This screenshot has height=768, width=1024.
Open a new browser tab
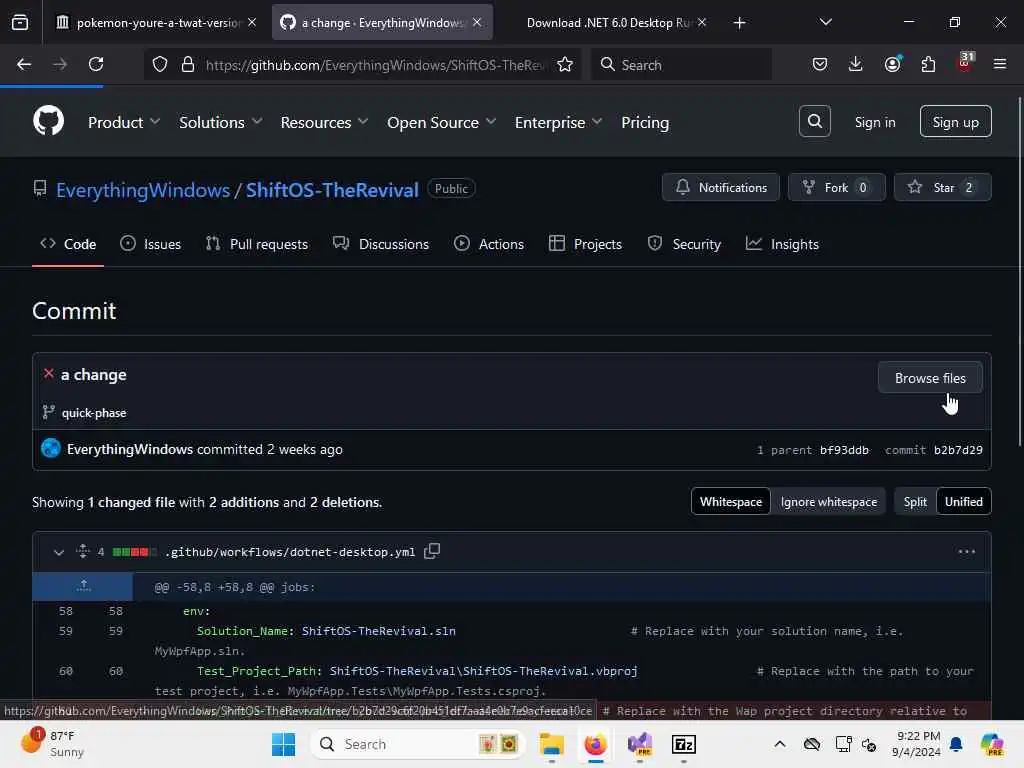(739, 23)
